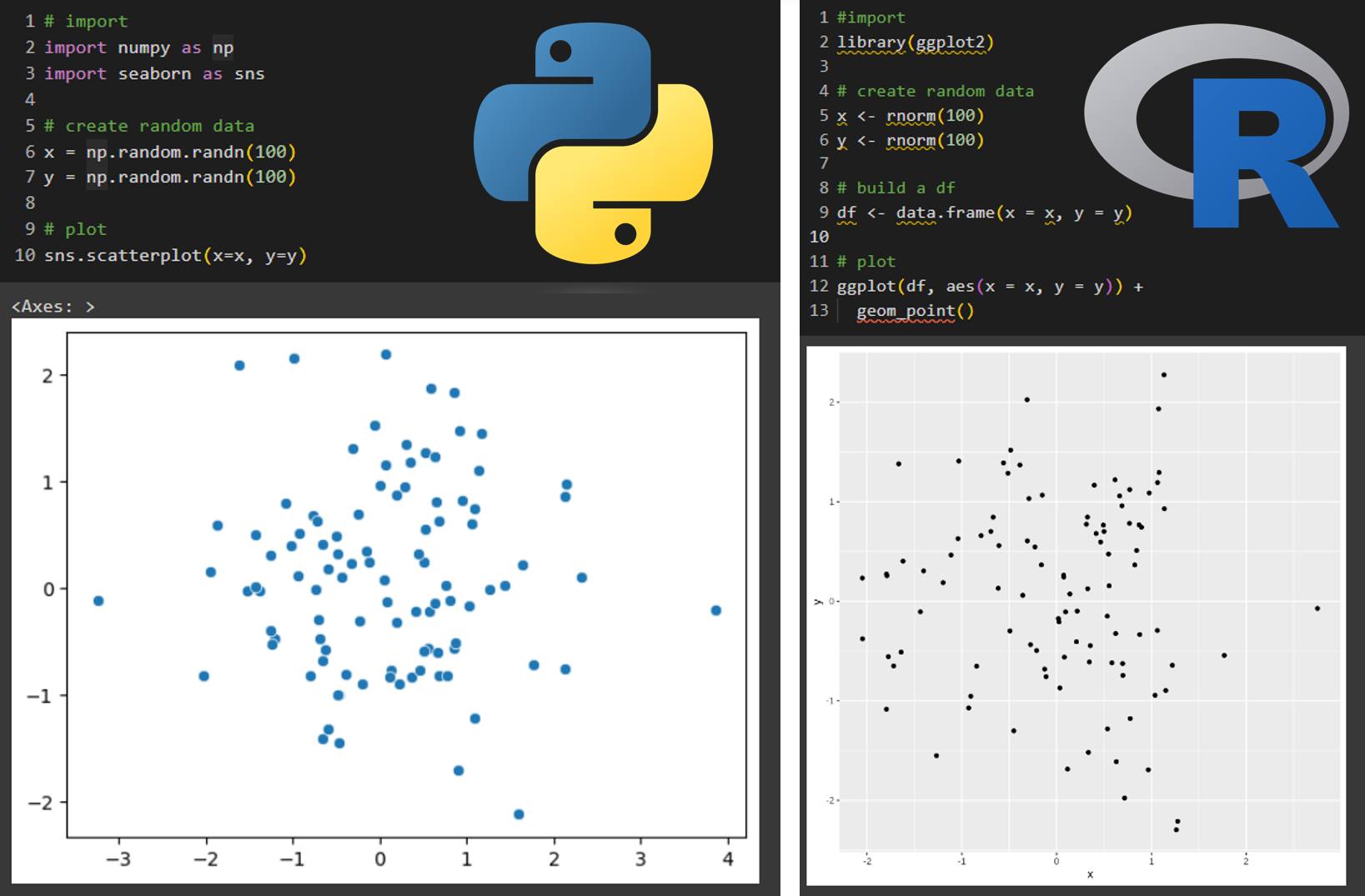Click the seaborn y-axis tick label '−2'
The image size is (1365, 896).
[41, 803]
